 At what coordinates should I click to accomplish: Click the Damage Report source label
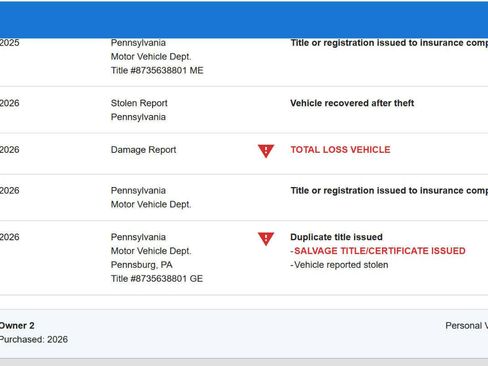pos(143,150)
